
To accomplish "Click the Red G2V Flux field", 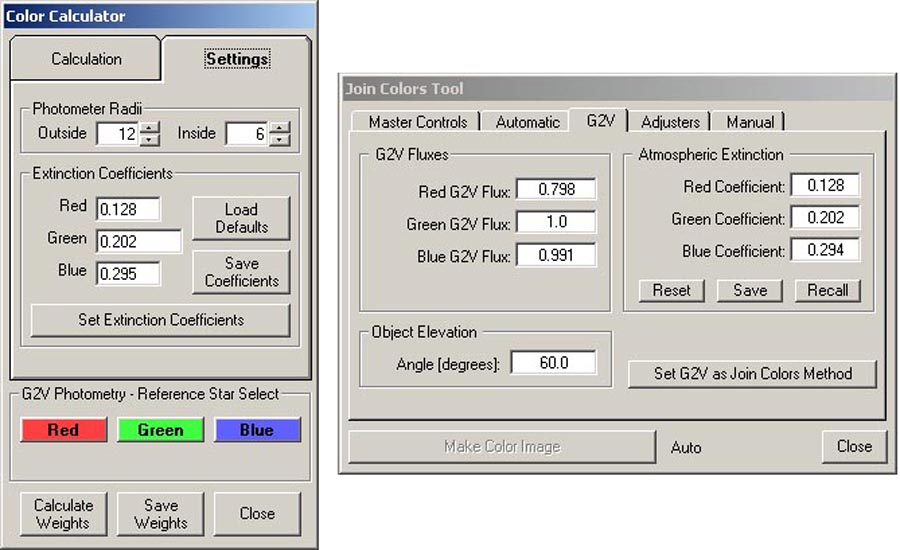I will coord(553,189).
